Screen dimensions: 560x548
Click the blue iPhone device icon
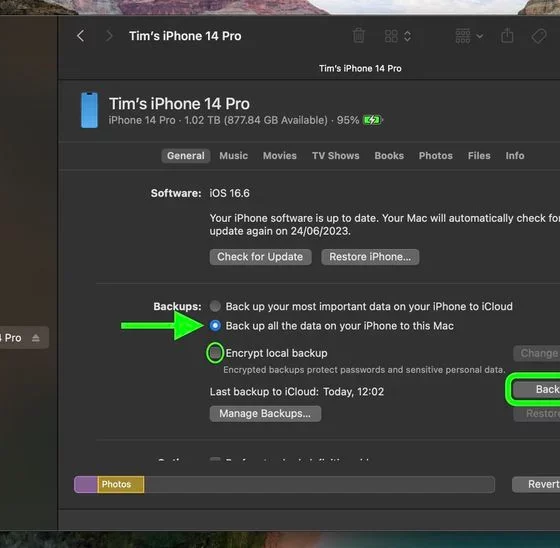point(89,110)
